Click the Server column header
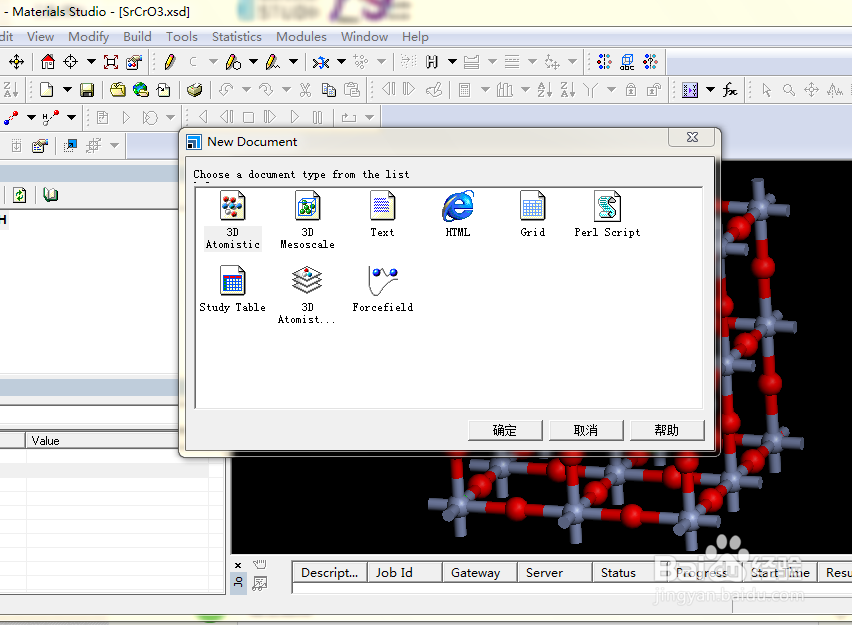Viewport: 852px width, 625px height. (555, 573)
